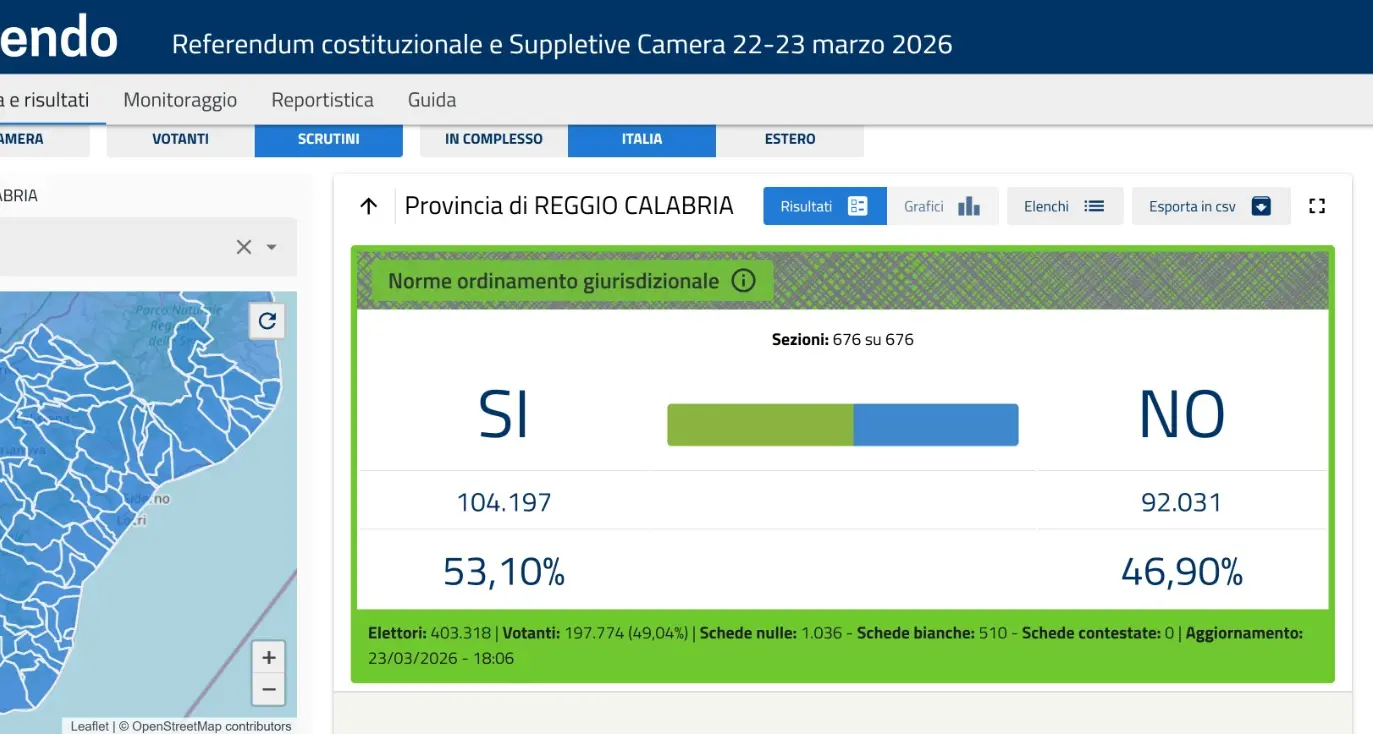Click the up arrow above Provincia di REGGIO CALABRIA
The image size is (1373, 734).
(368, 205)
